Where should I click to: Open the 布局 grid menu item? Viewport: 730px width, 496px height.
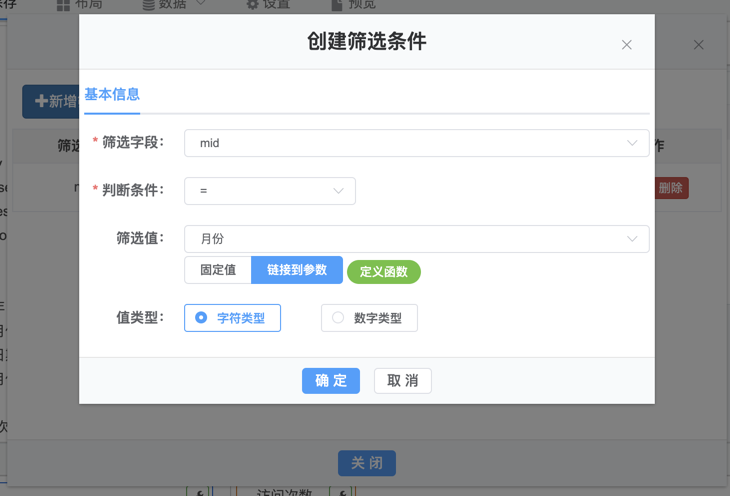[80, 4]
